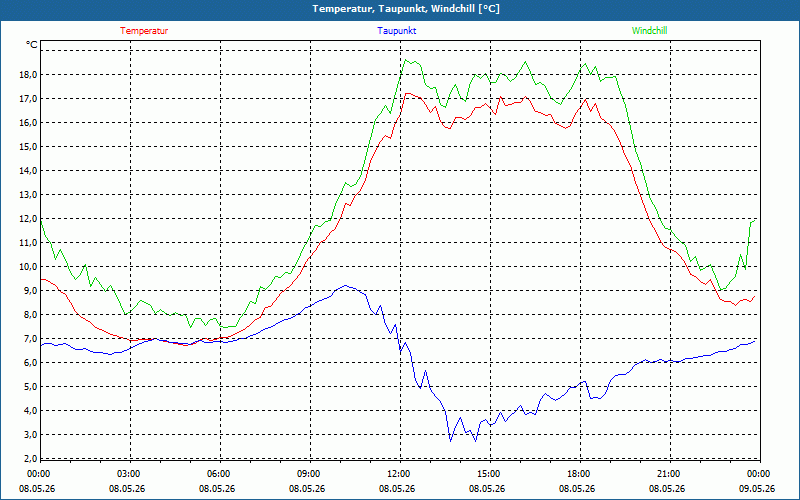Click the '14,0' y-axis value
The height and width of the screenshot is (500, 800).
coord(28,170)
